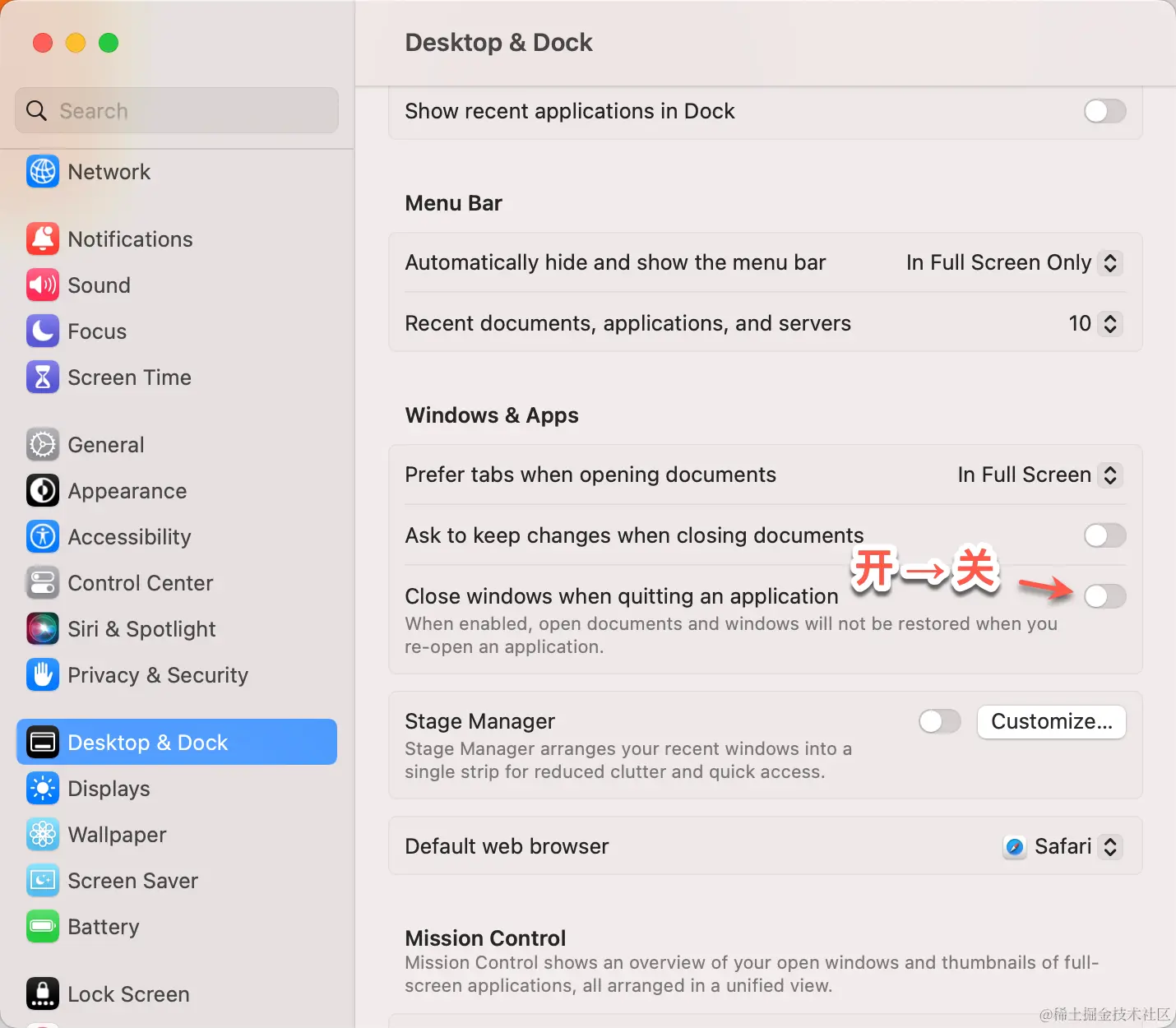Select Displays in the sidebar
1176x1028 pixels.
pyautogui.click(x=109, y=789)
